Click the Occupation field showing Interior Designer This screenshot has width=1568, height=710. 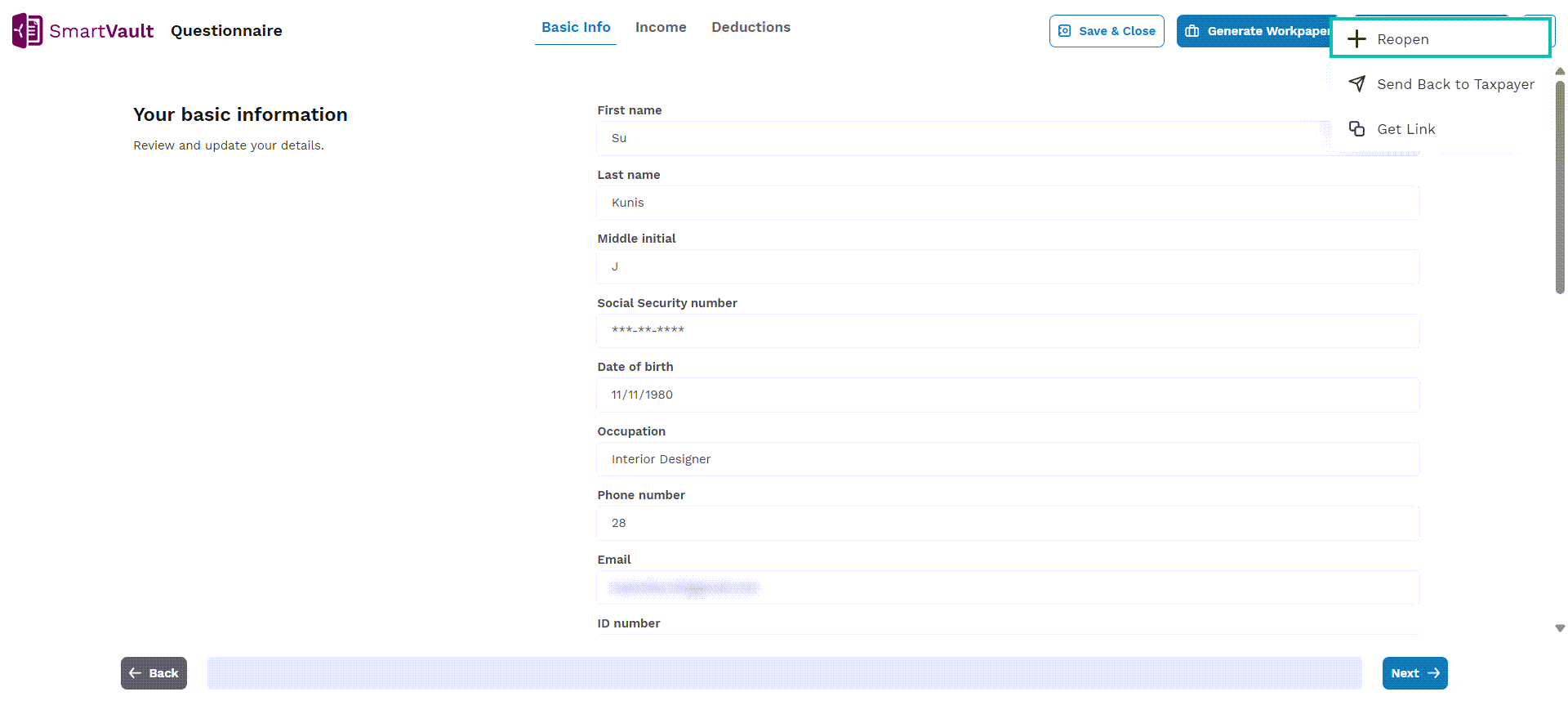(x=1008, y=459)
